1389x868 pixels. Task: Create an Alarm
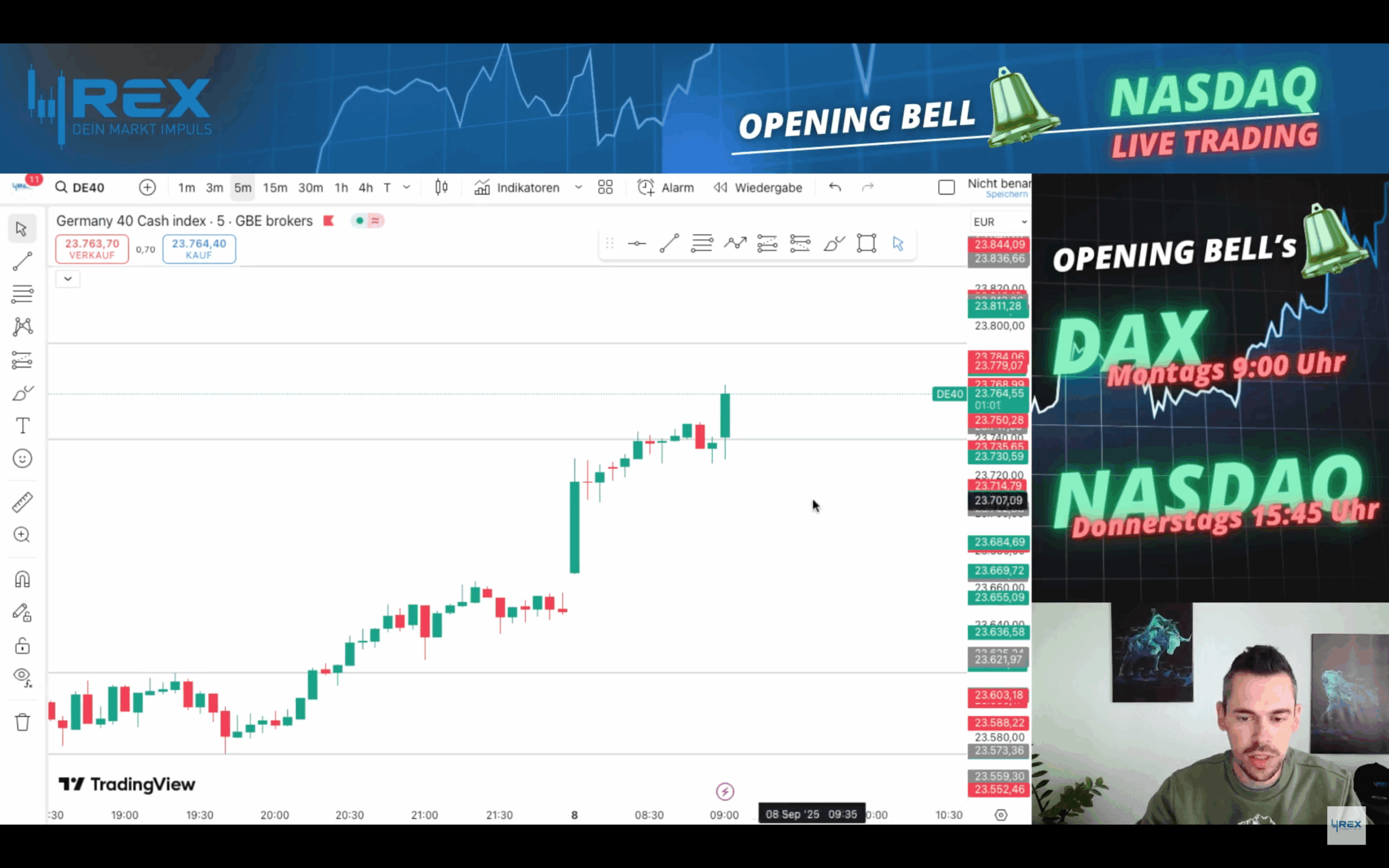coord(666,188)
